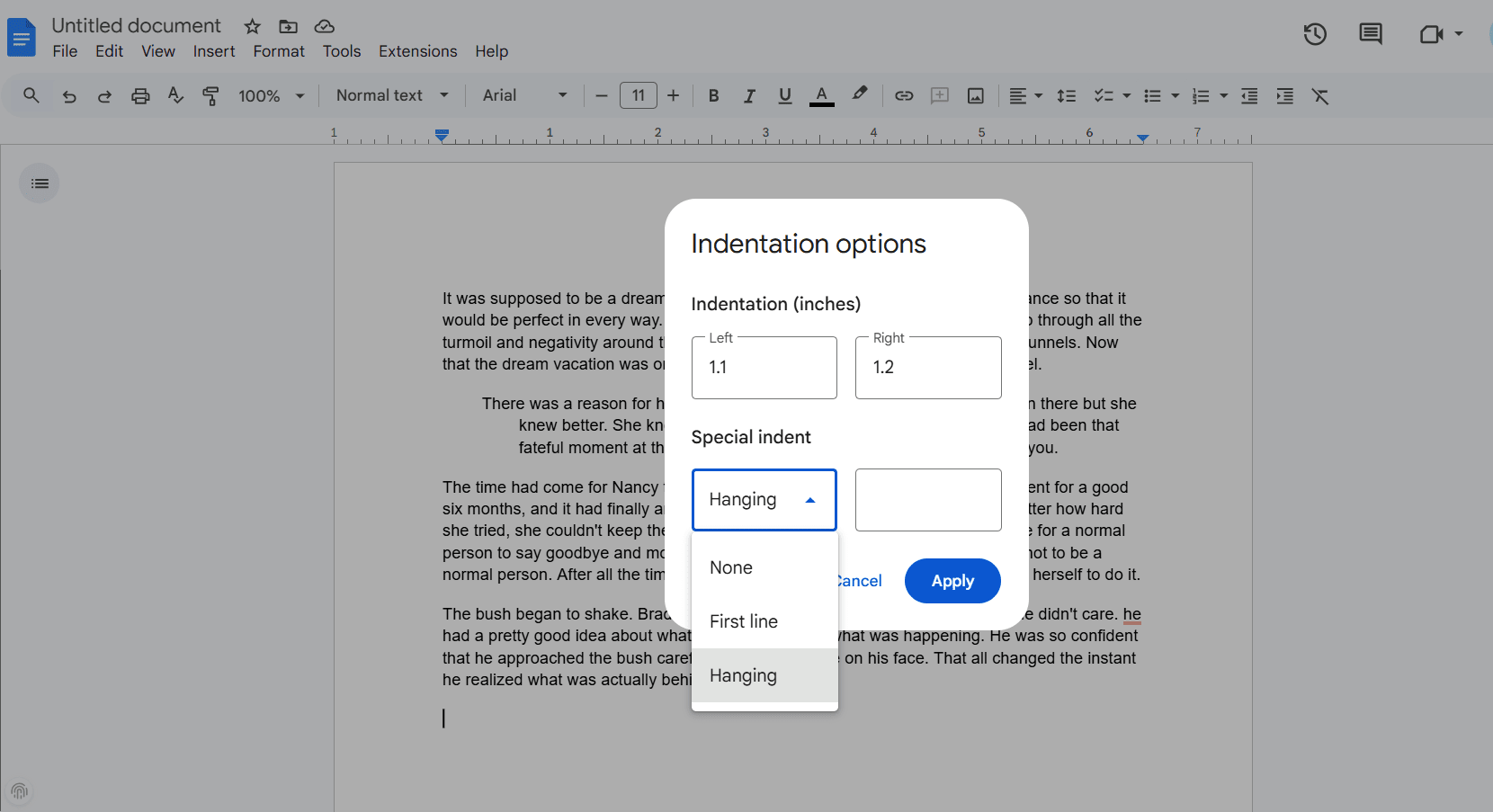The image size is (1493, 812).
Task: Print the document
Action: pos(140,96)
